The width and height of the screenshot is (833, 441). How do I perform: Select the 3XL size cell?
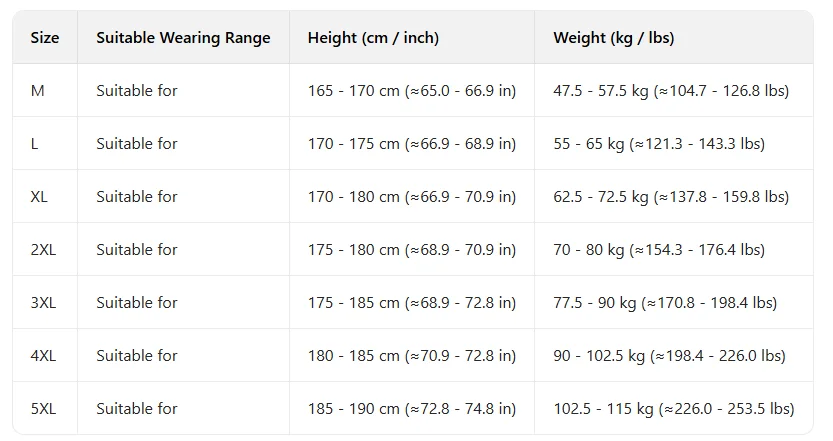pyautogui.click(x=43, y=303)
